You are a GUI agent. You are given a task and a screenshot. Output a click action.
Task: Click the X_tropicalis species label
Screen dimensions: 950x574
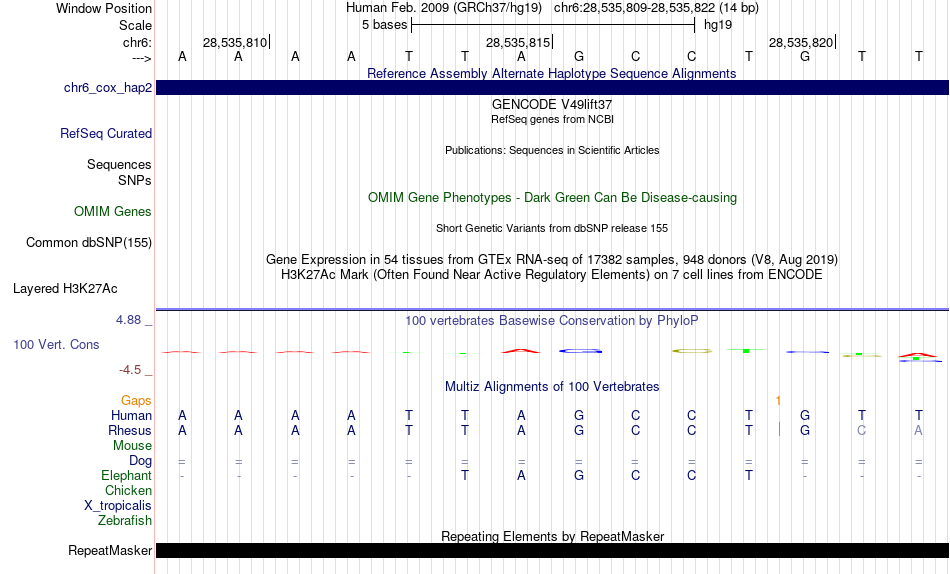coord(118,506)
